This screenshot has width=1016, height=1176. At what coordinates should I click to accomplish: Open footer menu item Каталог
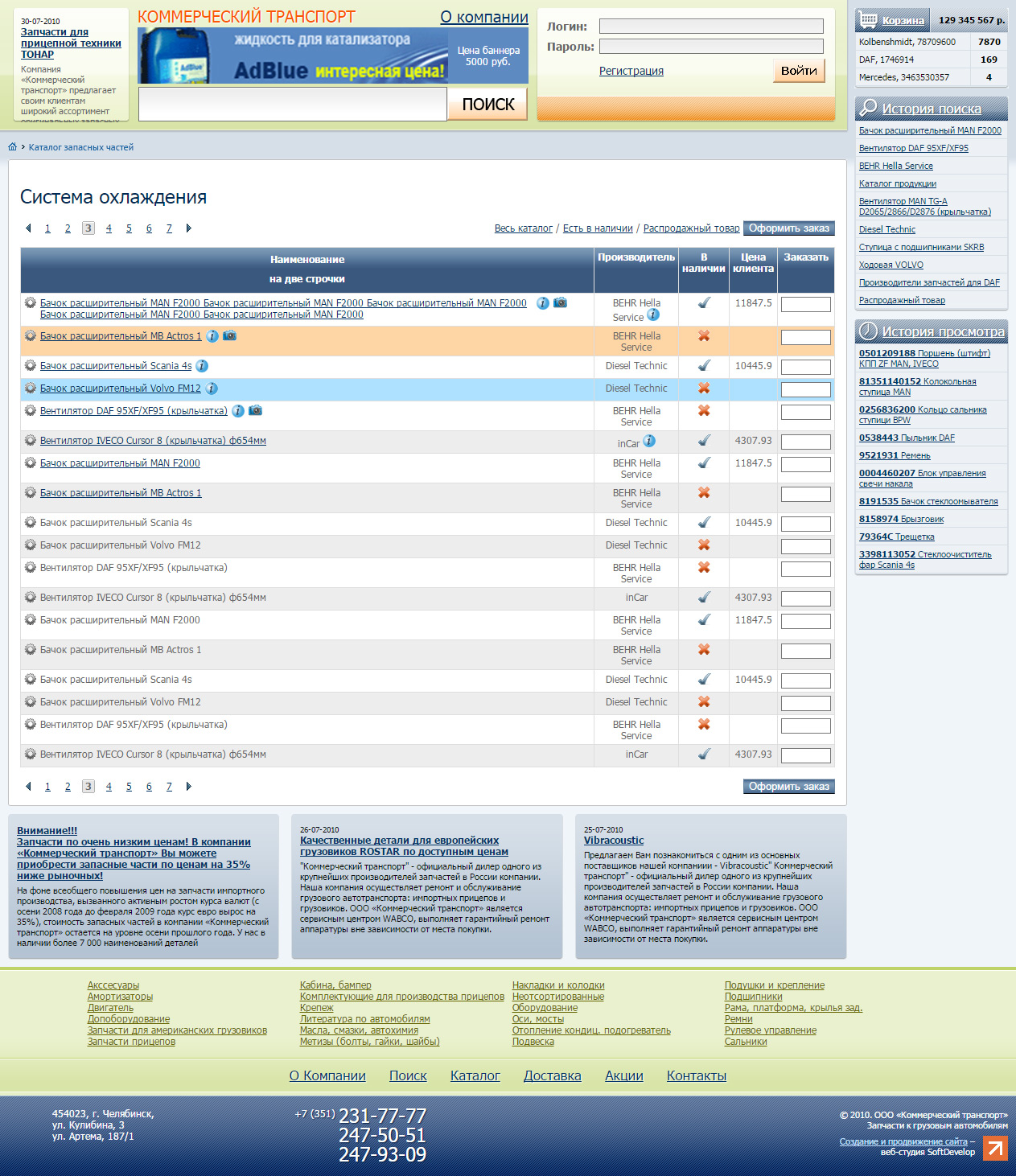[475, 1076]
